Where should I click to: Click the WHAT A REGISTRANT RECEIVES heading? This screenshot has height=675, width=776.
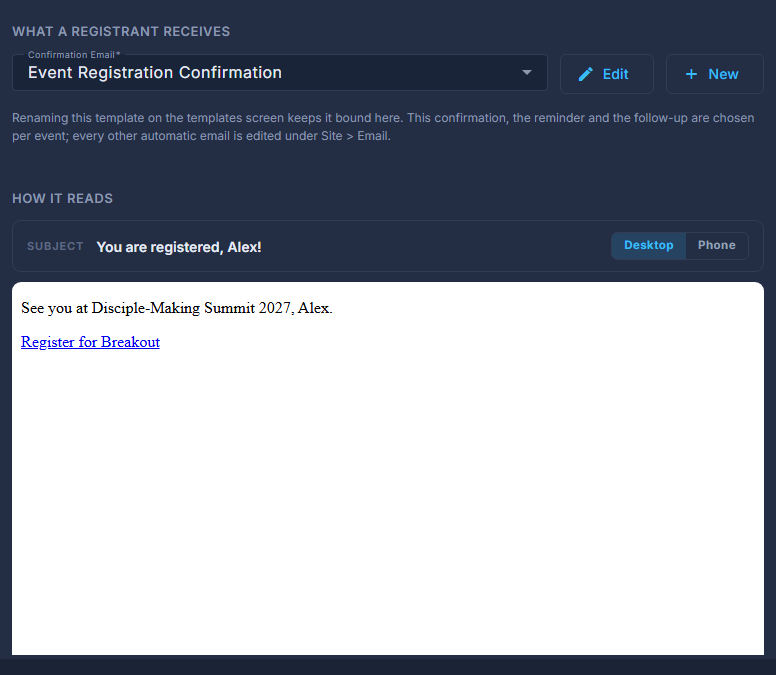click(121, 32)
